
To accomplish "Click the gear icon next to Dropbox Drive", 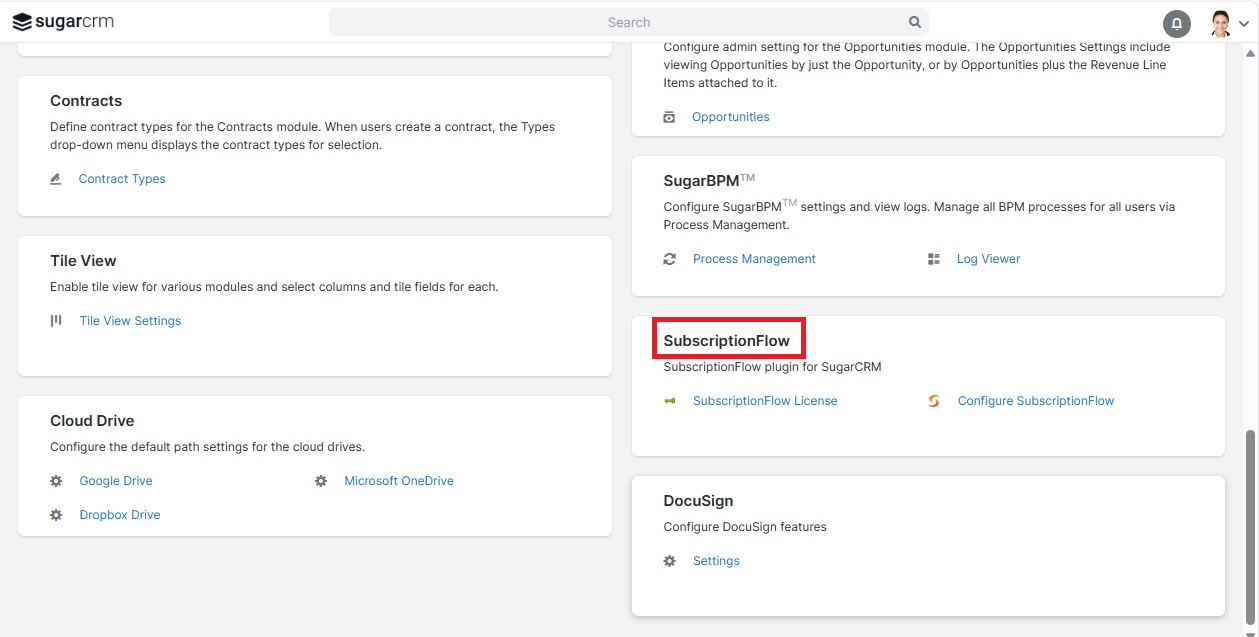I will [57, 514].
